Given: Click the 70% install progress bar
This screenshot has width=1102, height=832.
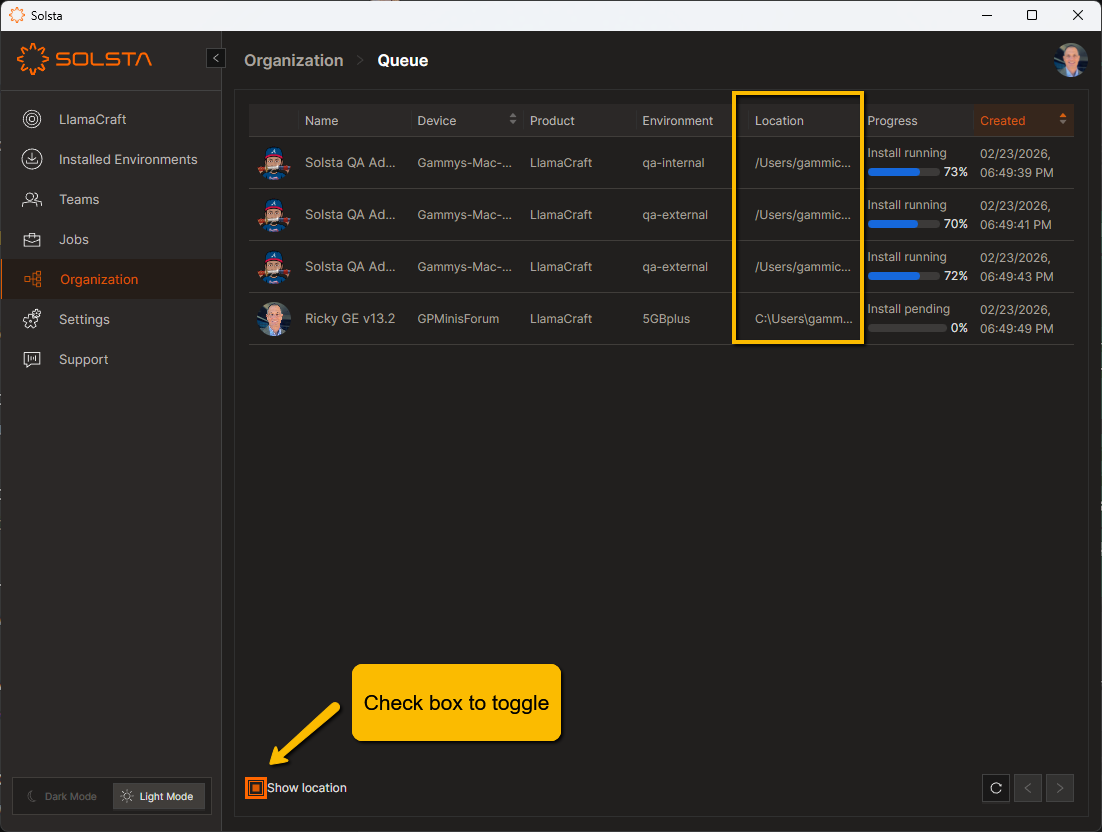Looking at the screenshot, I should click(903, 224).
